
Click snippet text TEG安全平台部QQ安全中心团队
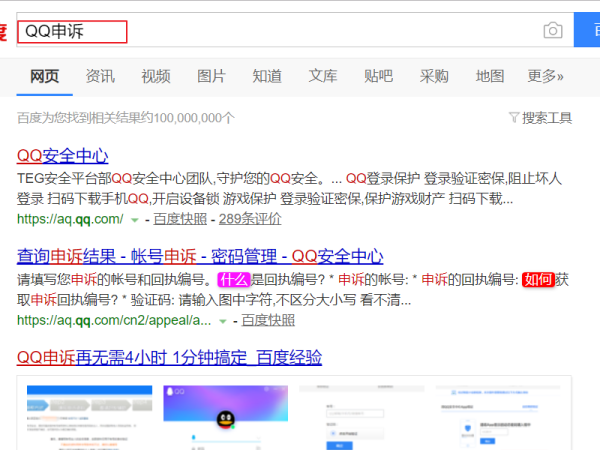point(114,179)
